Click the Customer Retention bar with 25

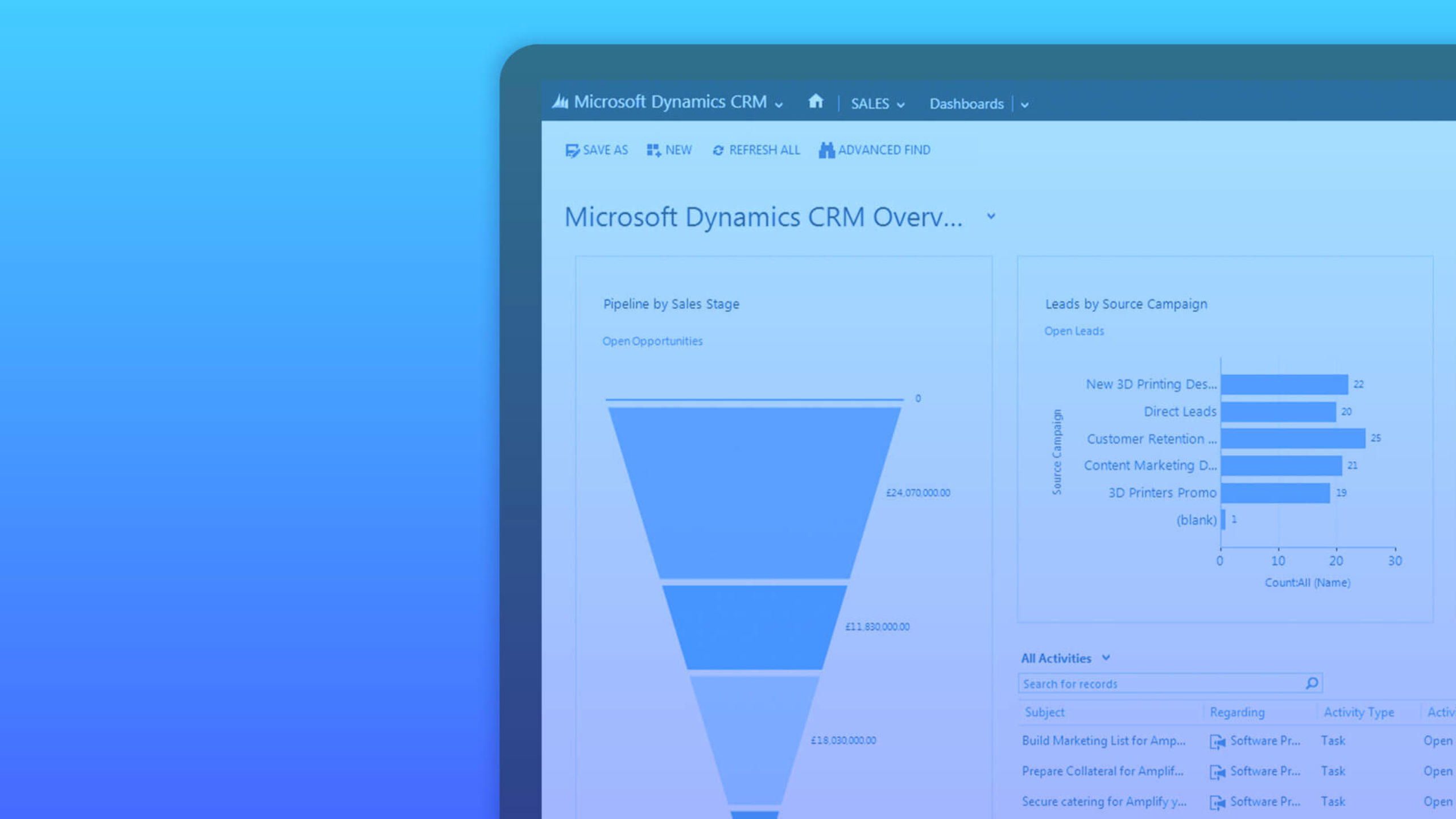click(x=1293, y=439)
